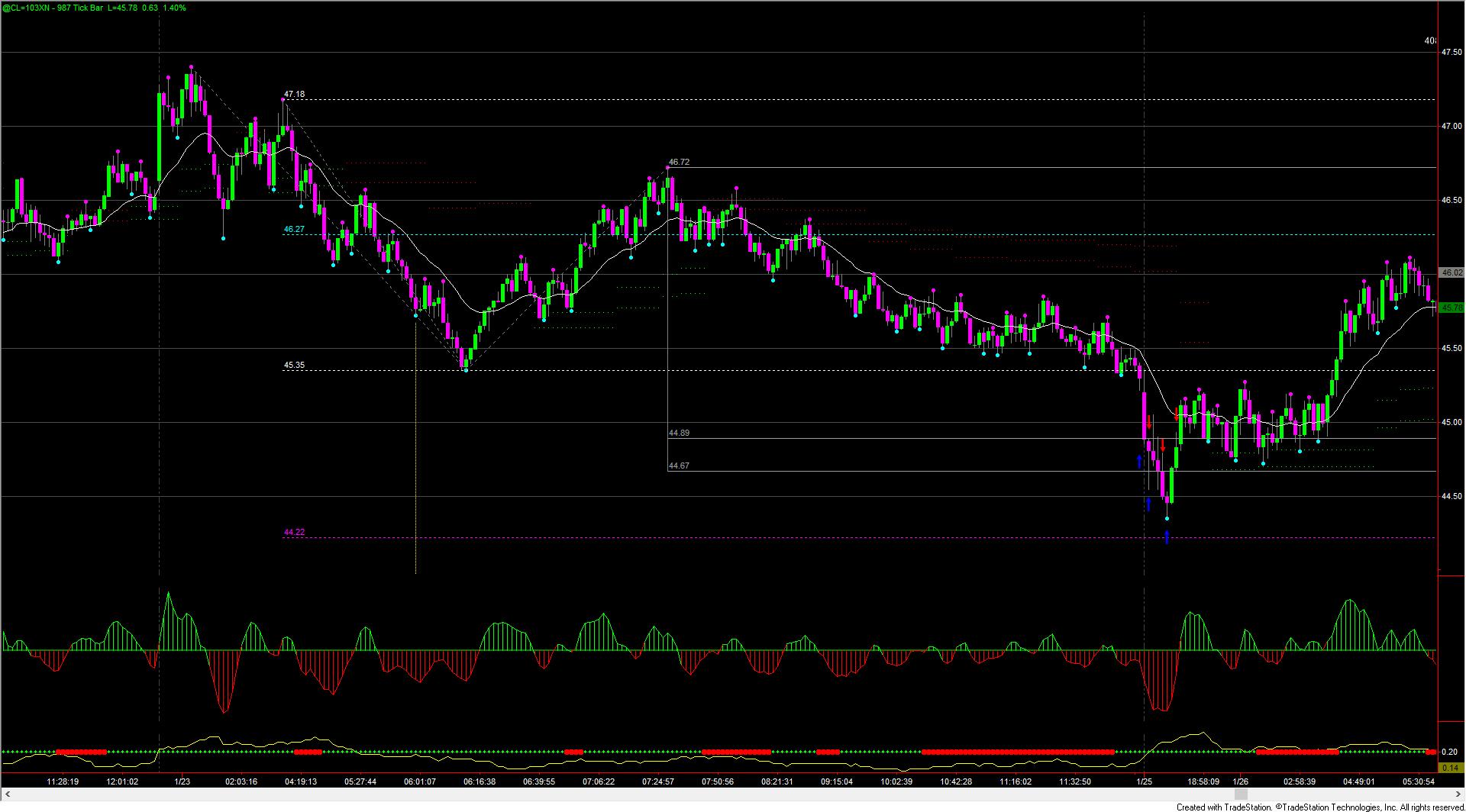Click the 45.35 dashed level label
Viewport: 1466px width, 812px height.
pyautogui.click(x=294, y=366)
